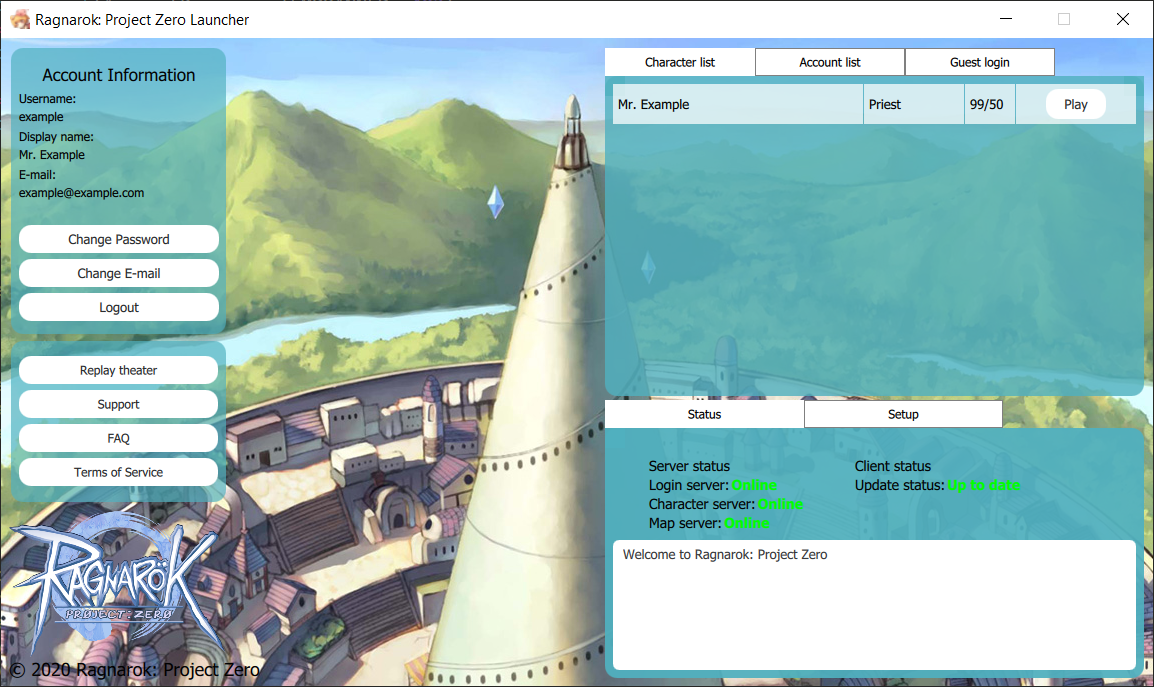
Task: Open the Replay theater
Action: click(x=118, y=370)
